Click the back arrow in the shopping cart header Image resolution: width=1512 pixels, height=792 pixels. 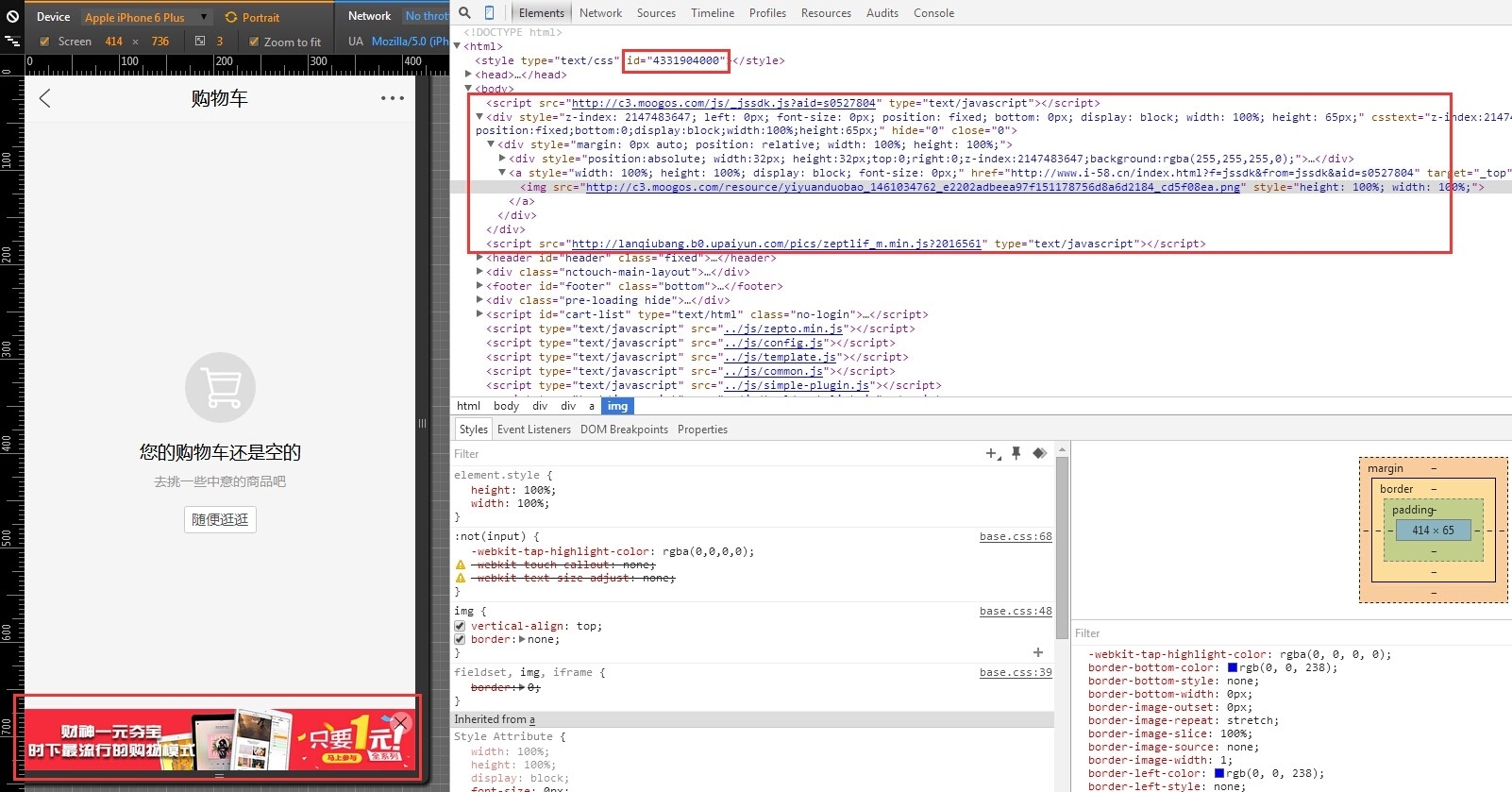[44, 98]
